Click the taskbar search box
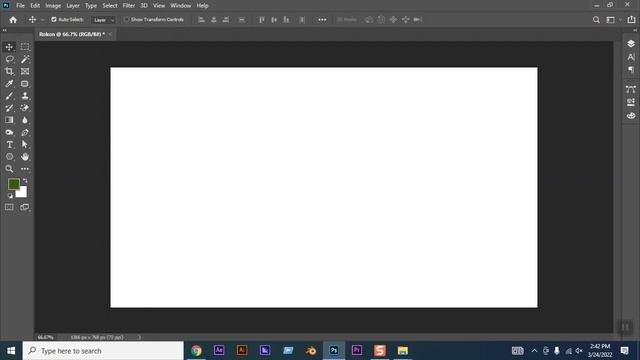The width and height of the screenshot is (640, 360). 103,351
